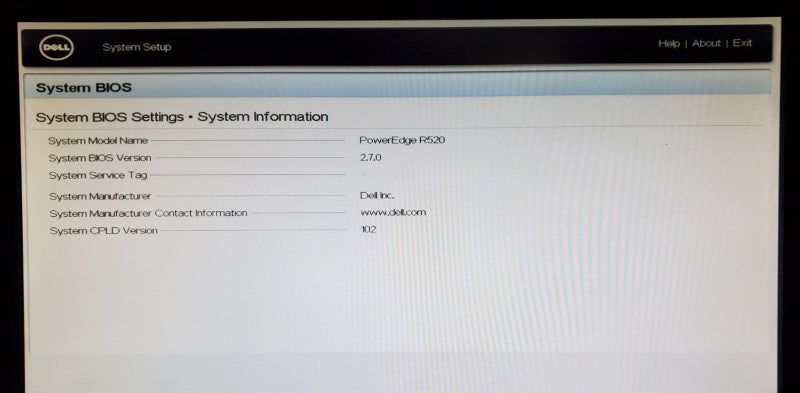This screenshot has width=800, height=393.
Task: Select the System CPLD Version label
Action: [104, 231]
